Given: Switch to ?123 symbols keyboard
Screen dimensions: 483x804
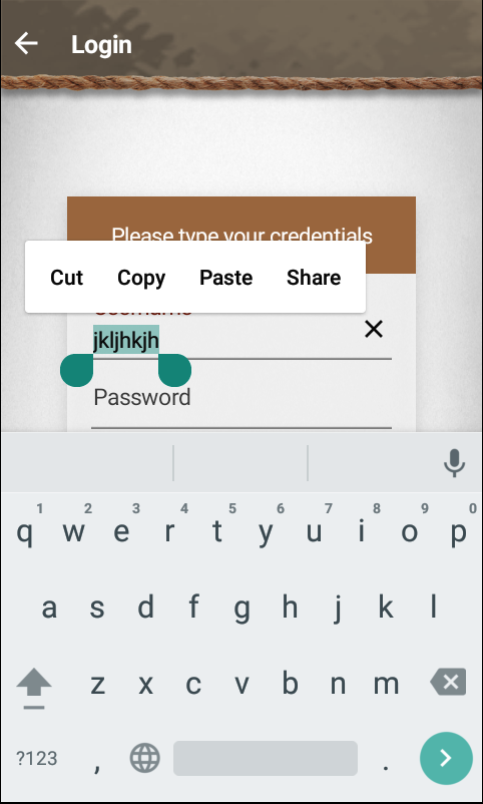Looking at the screenshot, I should click(x=36, y=758).
